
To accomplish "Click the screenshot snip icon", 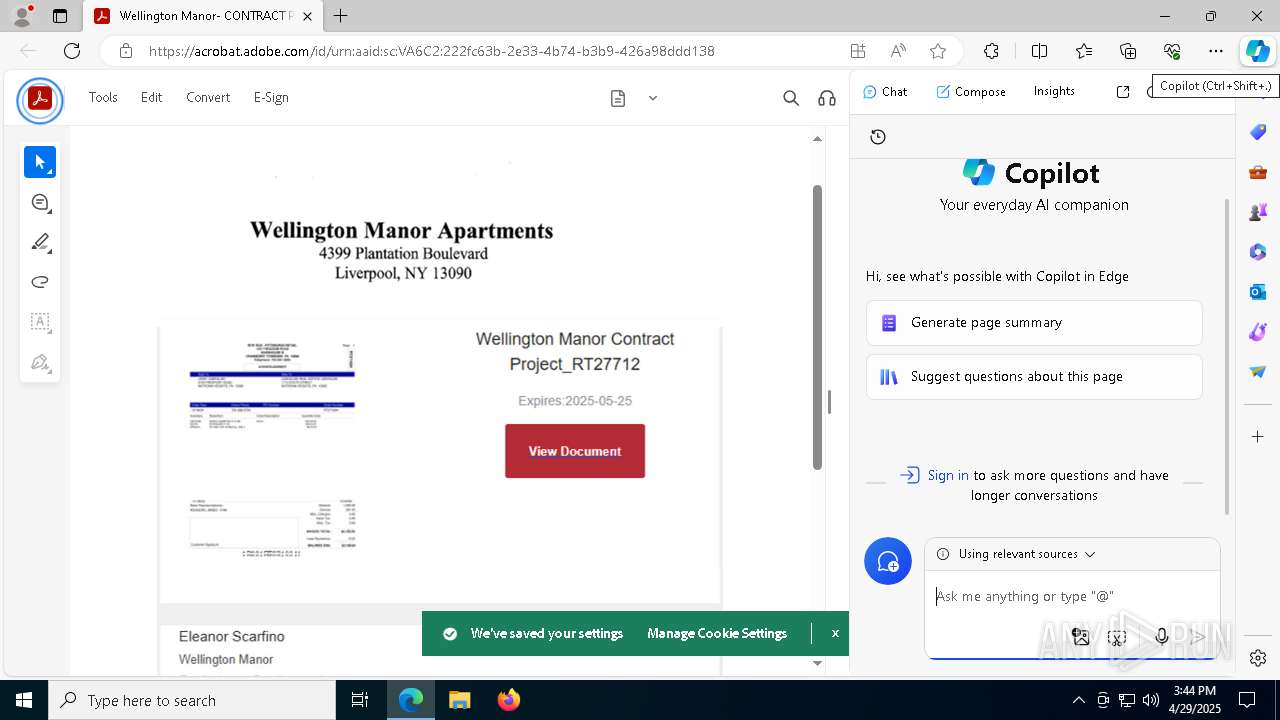I will (1117, 637).
